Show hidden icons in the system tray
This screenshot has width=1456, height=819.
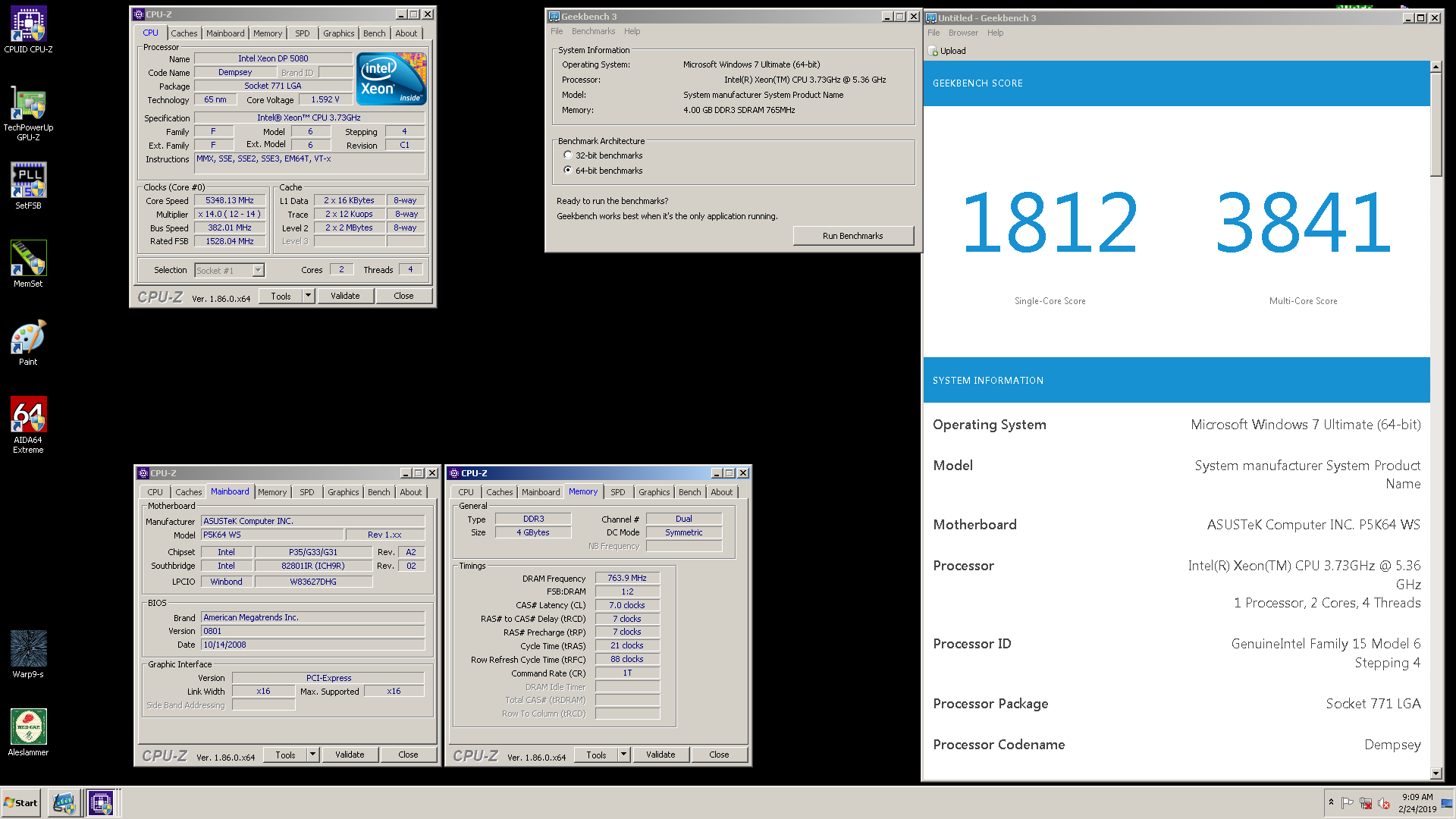pyautogui.click(x=1331, y=802)
